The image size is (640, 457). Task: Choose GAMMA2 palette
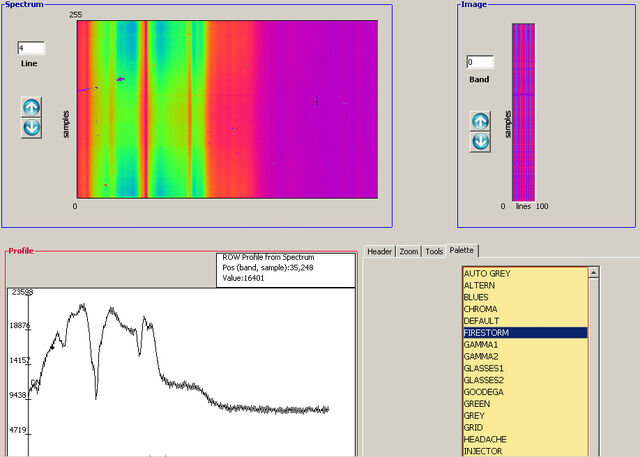[525, 356]
